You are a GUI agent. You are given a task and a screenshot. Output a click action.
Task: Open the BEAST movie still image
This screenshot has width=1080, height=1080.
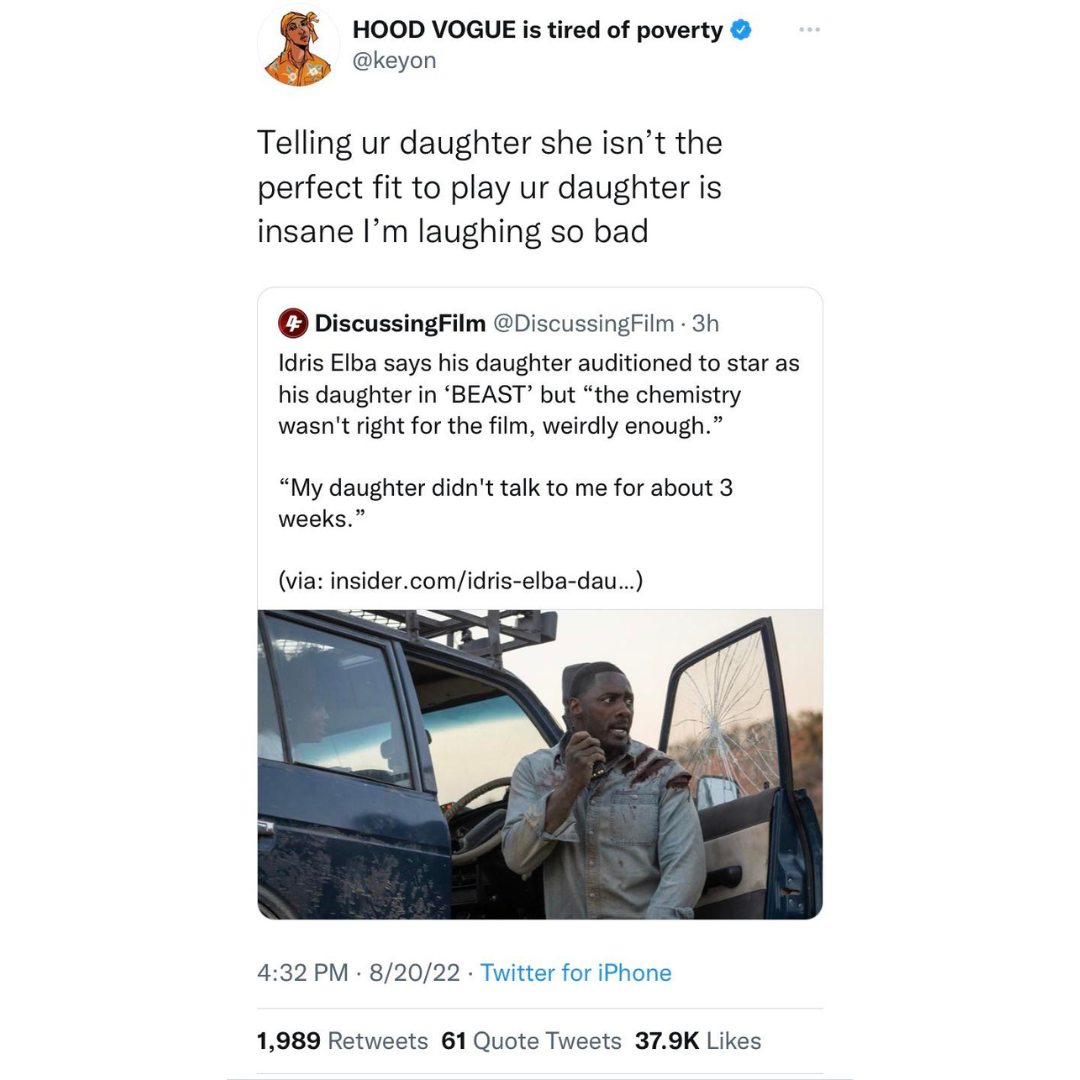(x=540, y=764)
